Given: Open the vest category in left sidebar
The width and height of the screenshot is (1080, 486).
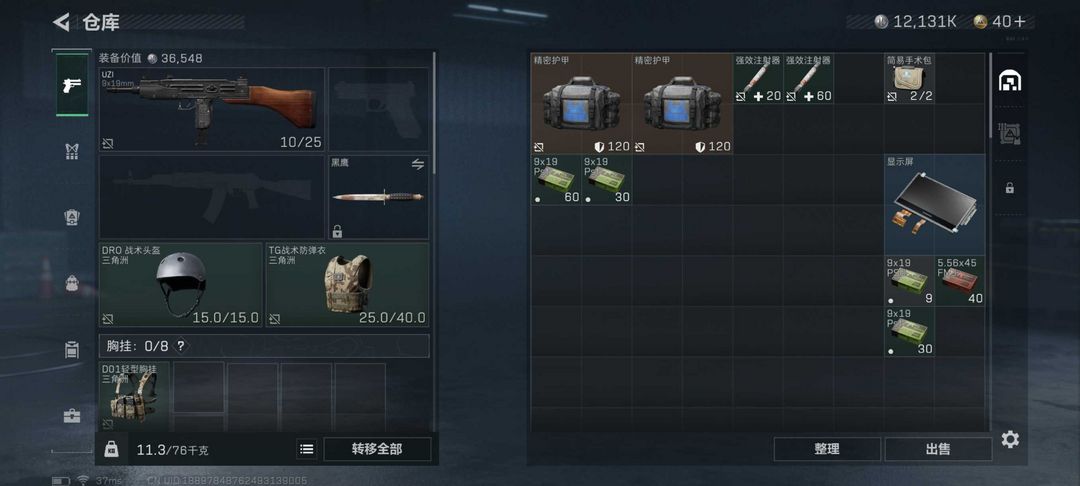Looking at the screenshot, I should [72, 151].
